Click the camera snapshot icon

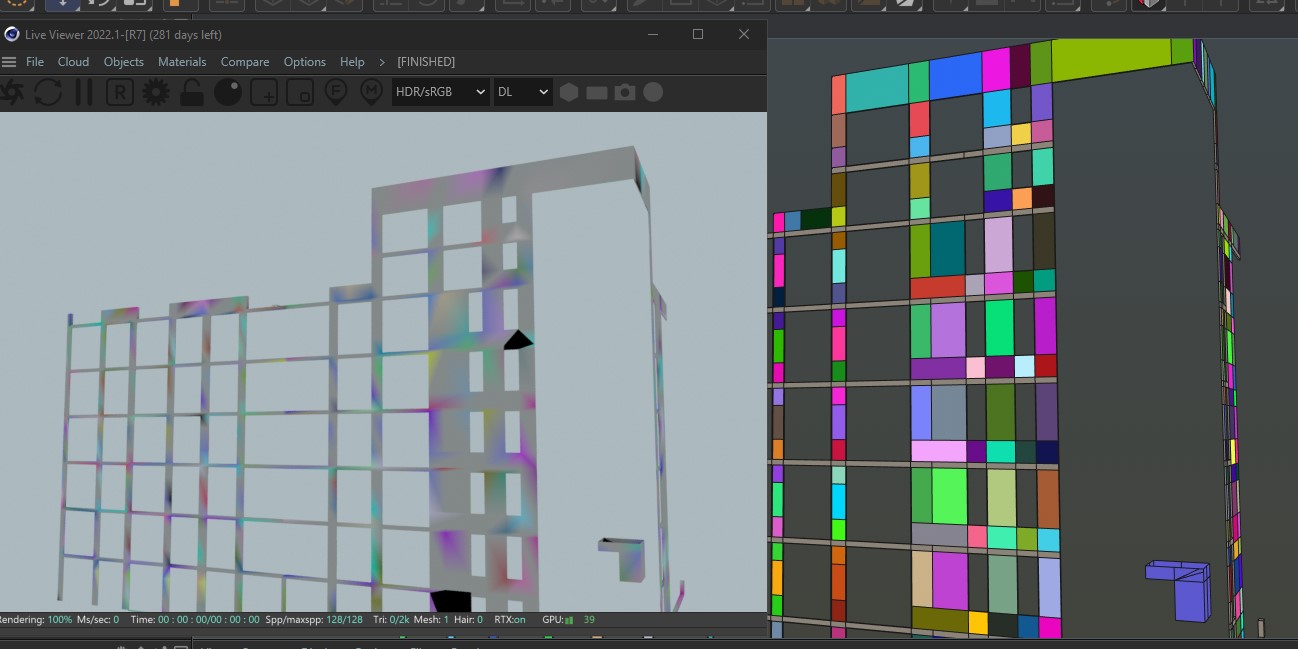point(625,93)
